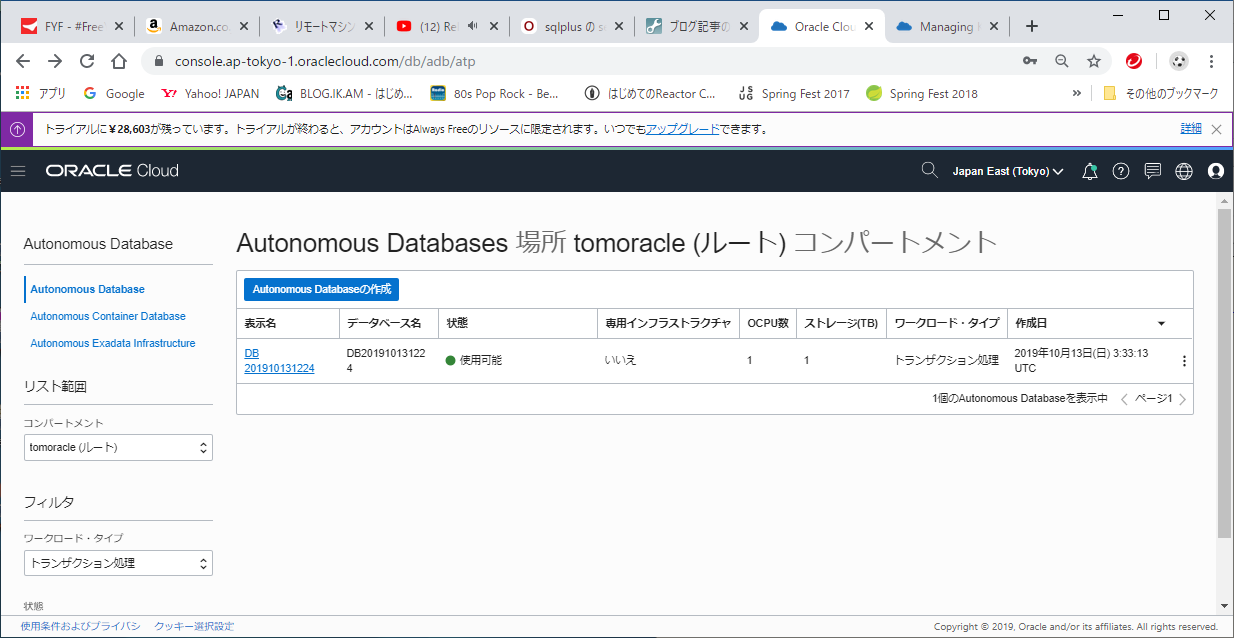Open the Japan East (Tokyo) region dropdown
The image size is (1234, 638).
[1008, 171]
